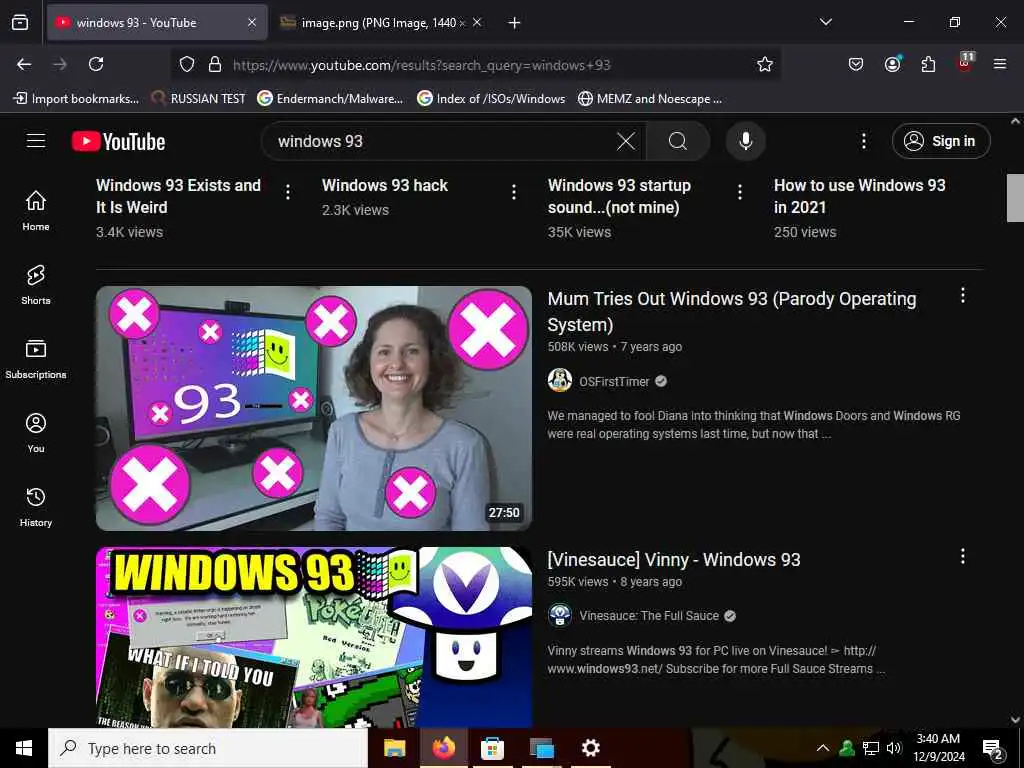The width and height of the screenshot is (1024, 768).
Task: Visit the OSFirstTimer channel name
Action: pyautogui.click(x=614, y=381)
